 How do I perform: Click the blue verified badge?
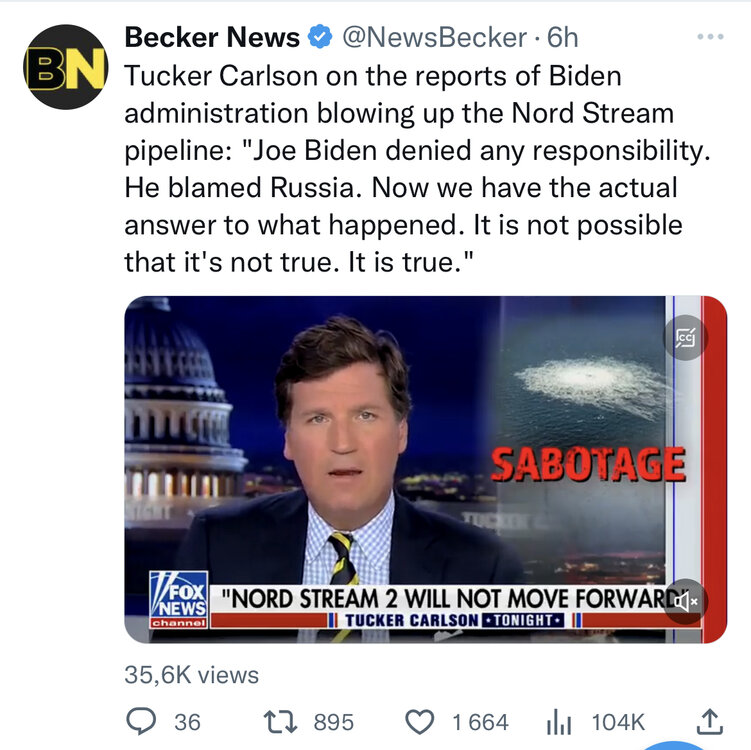320,39
